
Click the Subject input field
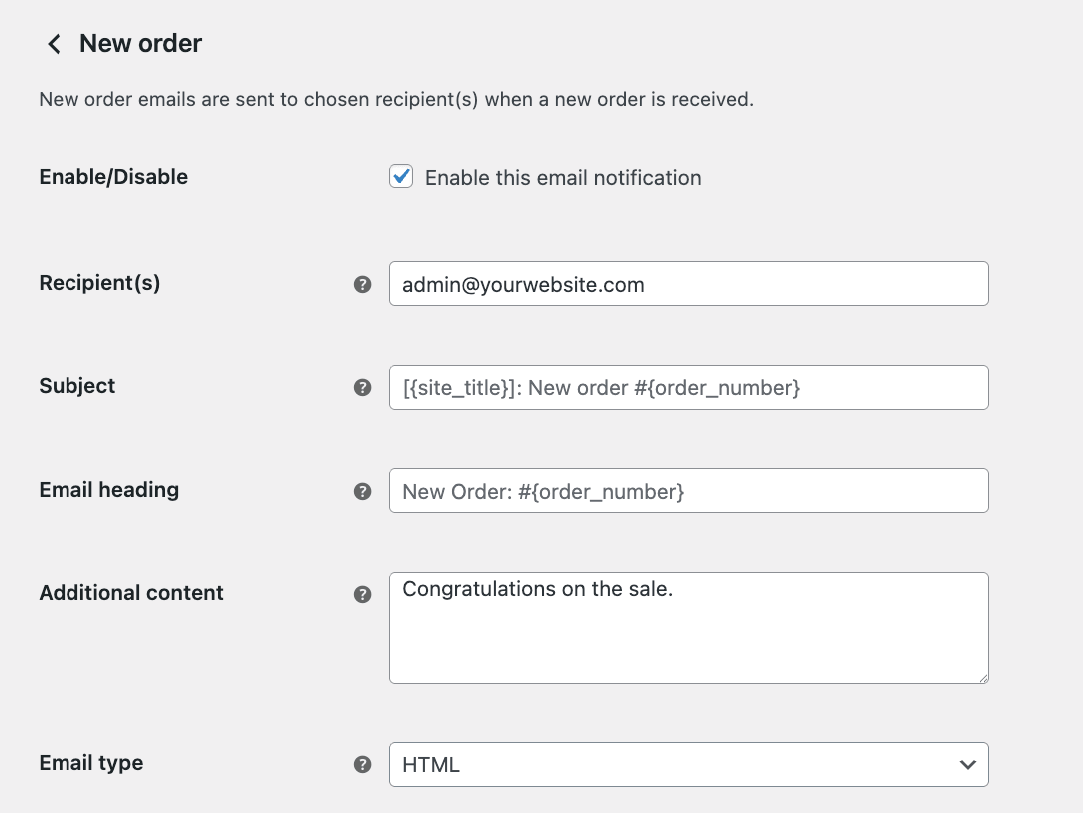tap(688, 387)
